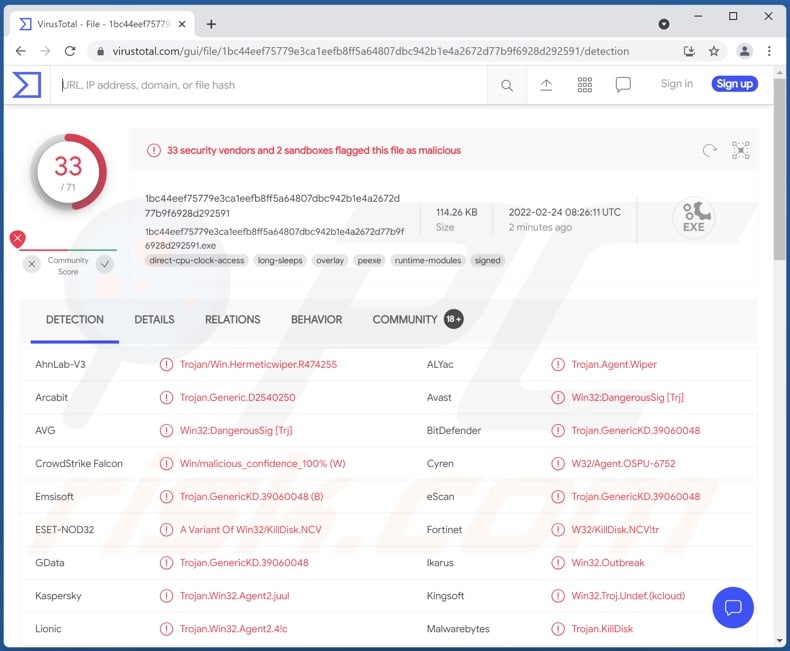Screen dimensions: 790x651
Task: Click W32/KillDisk.NCV!tr detection text
Action: (615, 530)
